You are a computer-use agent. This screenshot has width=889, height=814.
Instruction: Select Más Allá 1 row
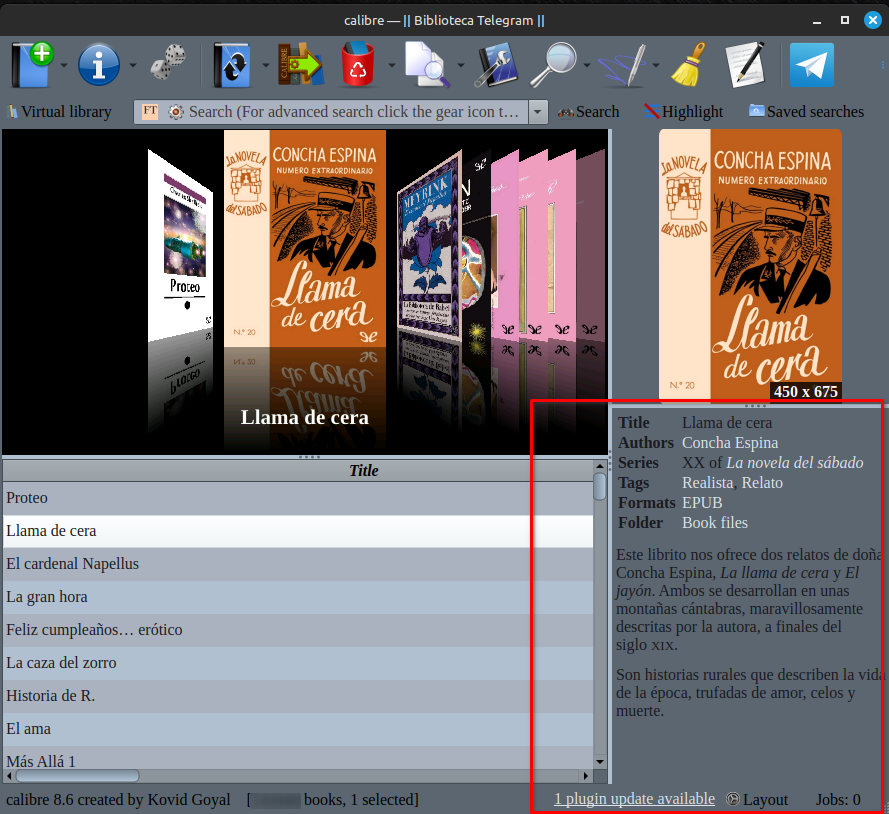(298, 758)
